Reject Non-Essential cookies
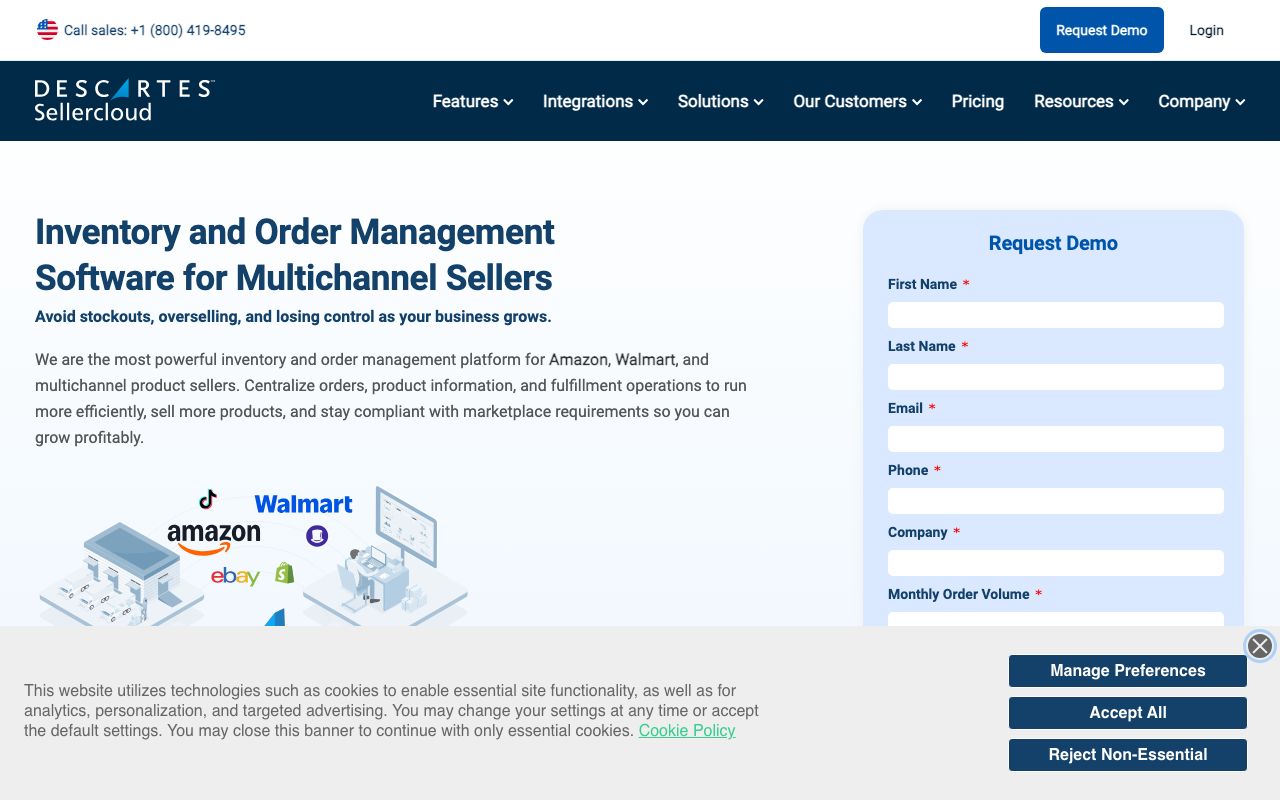 [1128, 755]
